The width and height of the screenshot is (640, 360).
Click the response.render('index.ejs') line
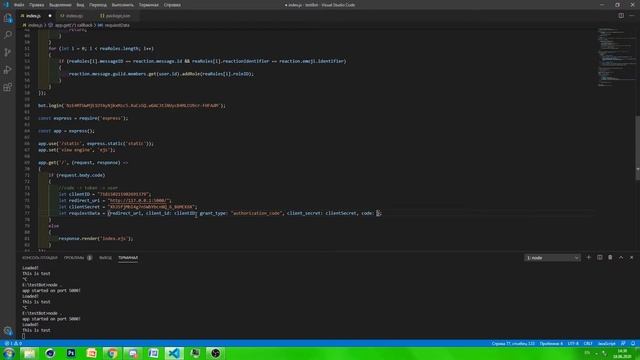tap(96, 238)
